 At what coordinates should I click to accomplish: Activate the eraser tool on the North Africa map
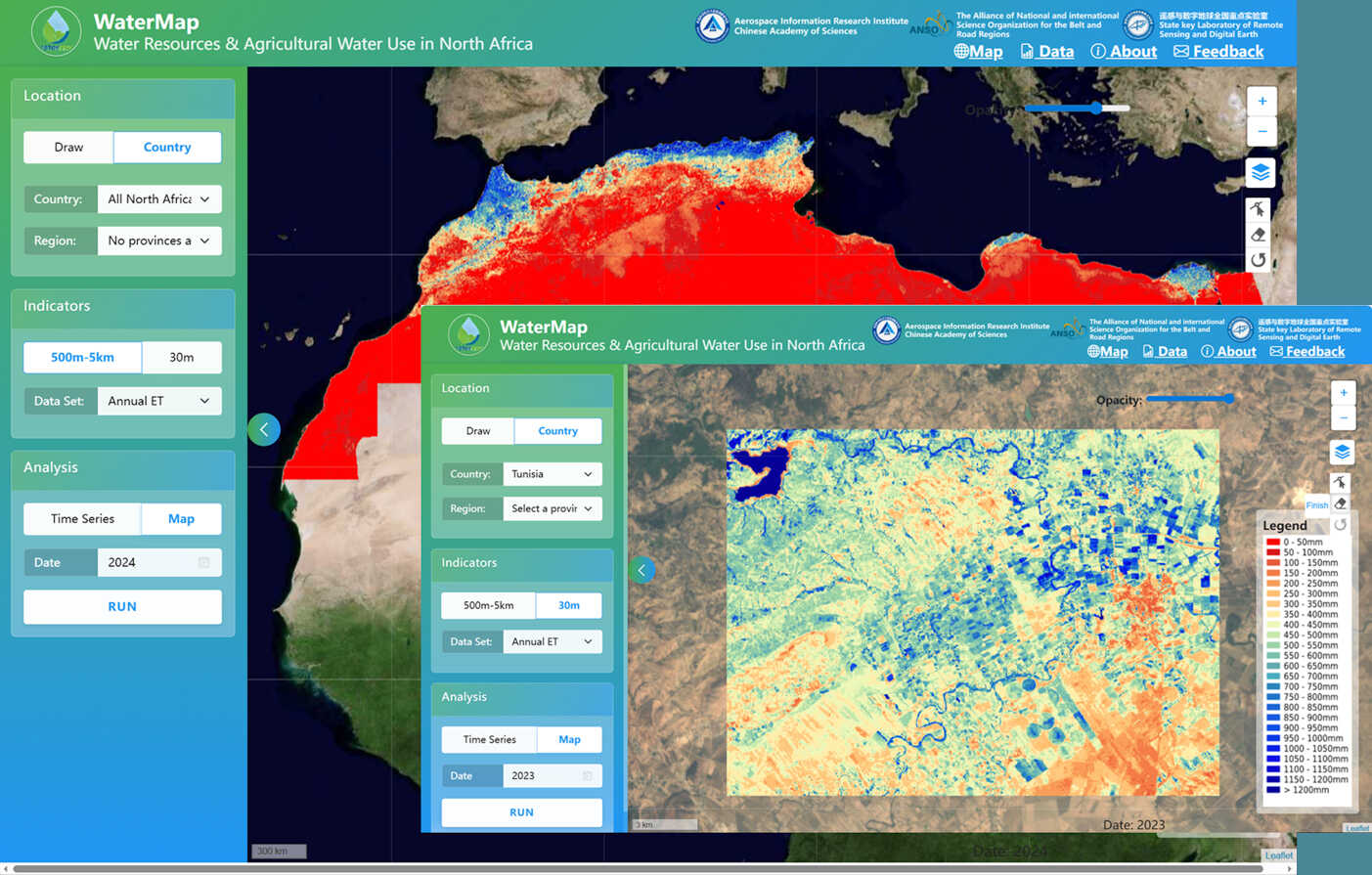pos(1259,235)
